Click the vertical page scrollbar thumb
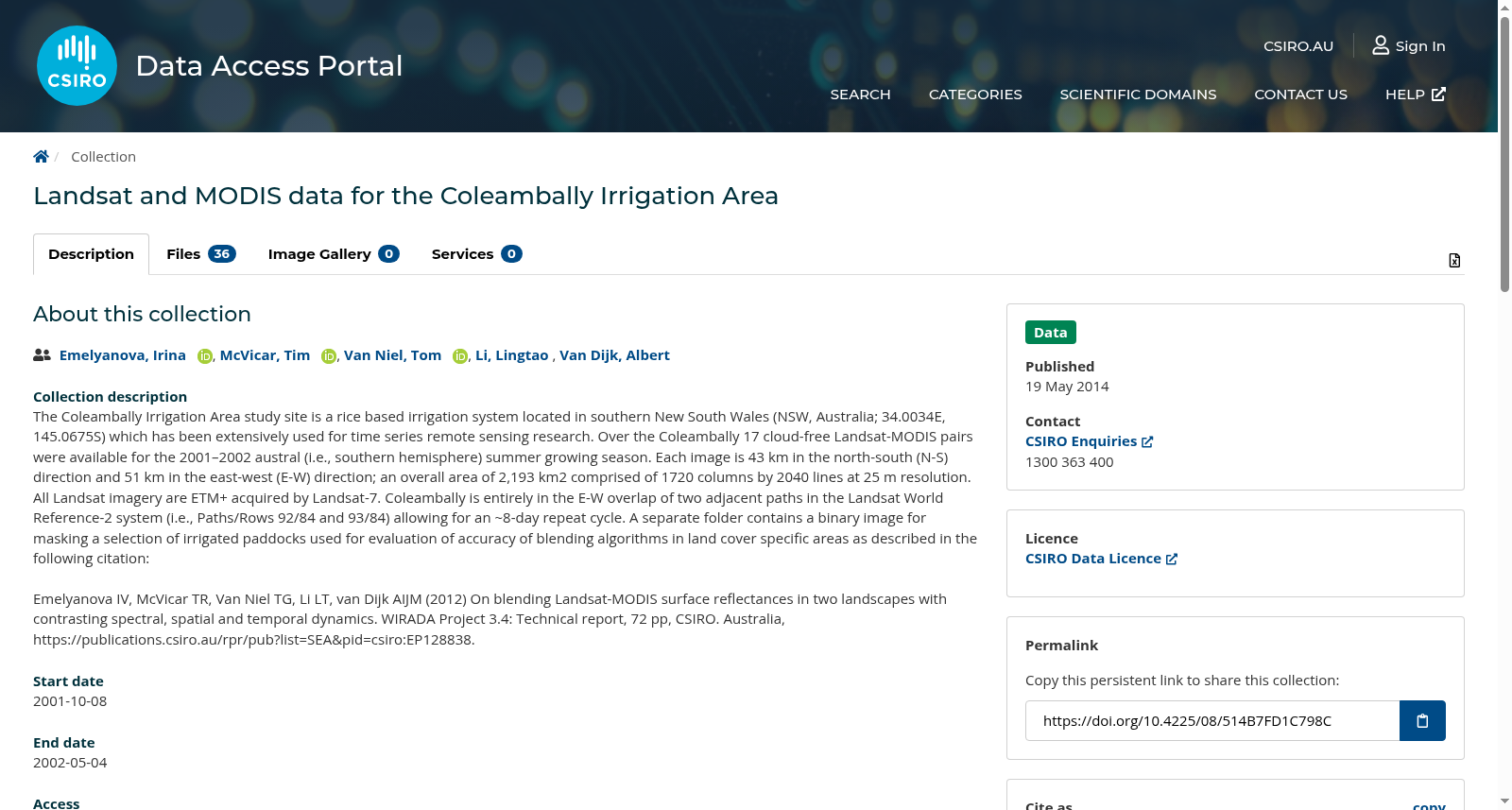Screen dimensions: 1512x810 click(1504, 154)
